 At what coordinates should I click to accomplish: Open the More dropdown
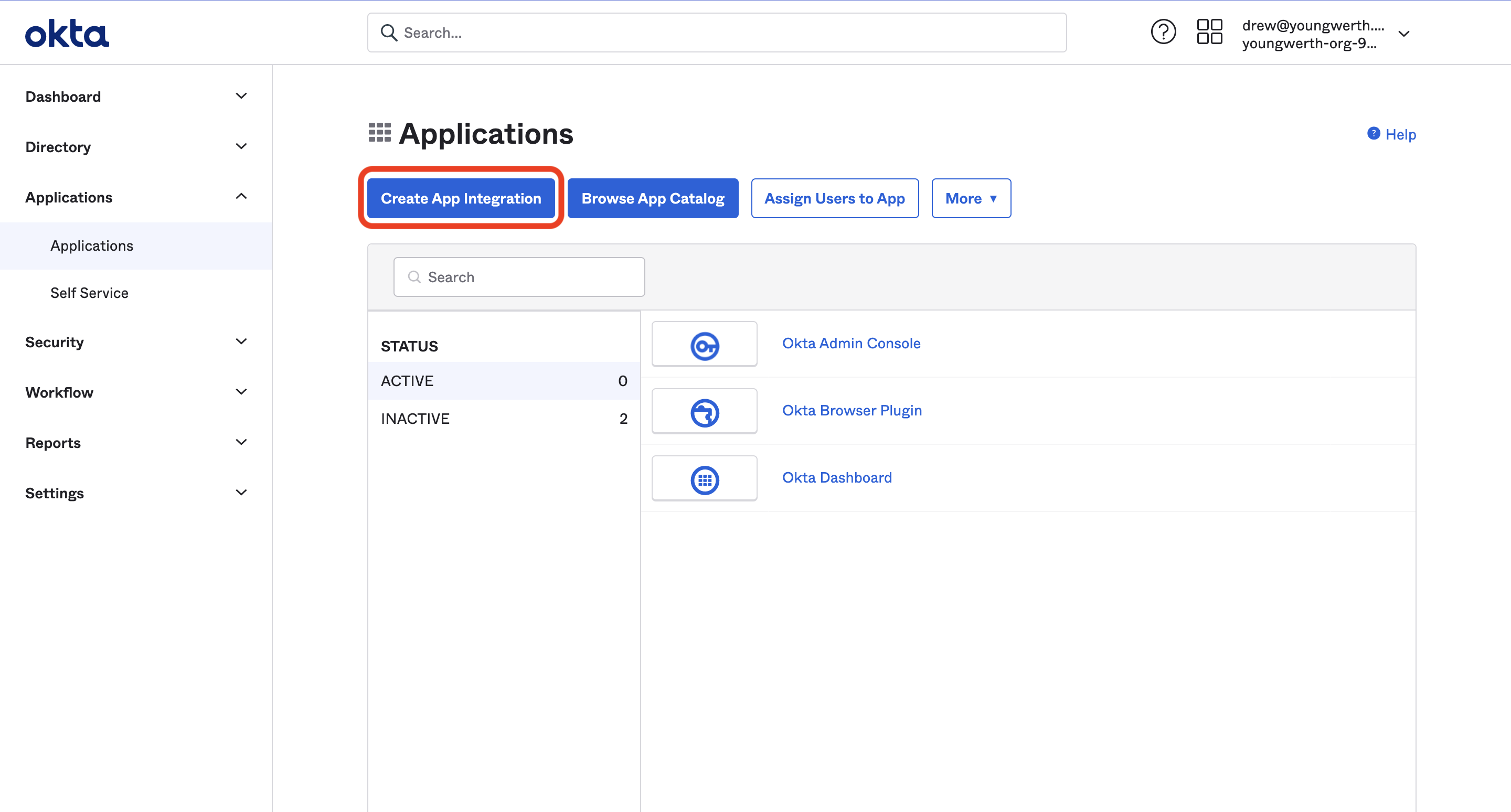coord(970,198)
